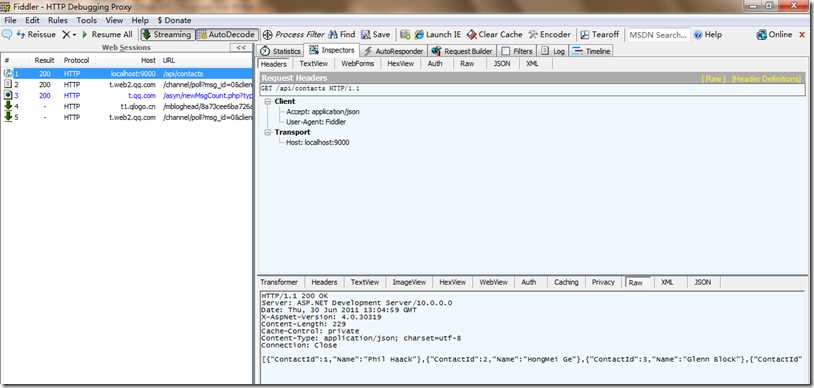The height and width of the screenshot is (388, 814).
Task: Select request JSON inspector tab
Action: pyautogui.click(x=501, y=63)
